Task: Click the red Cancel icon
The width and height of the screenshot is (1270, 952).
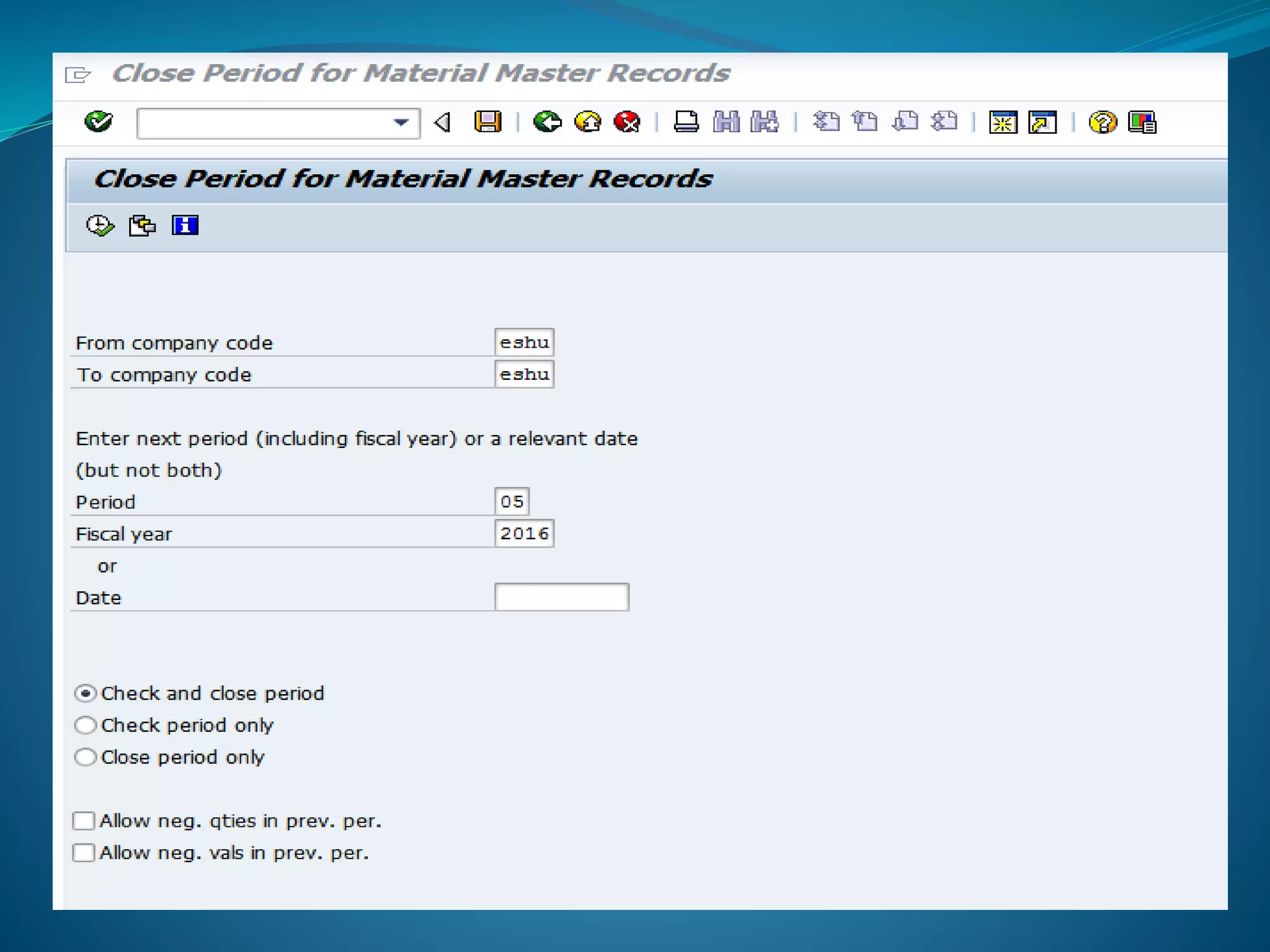Action: tap(627, 121)
